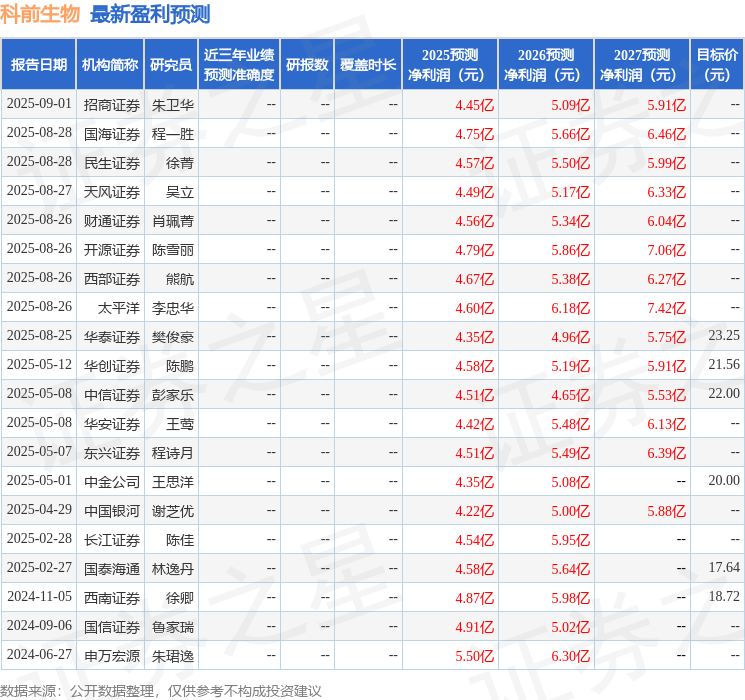This screenshot has width=745, height=700.
Task: Click the target price 18.72
Action: coord(724,596)
